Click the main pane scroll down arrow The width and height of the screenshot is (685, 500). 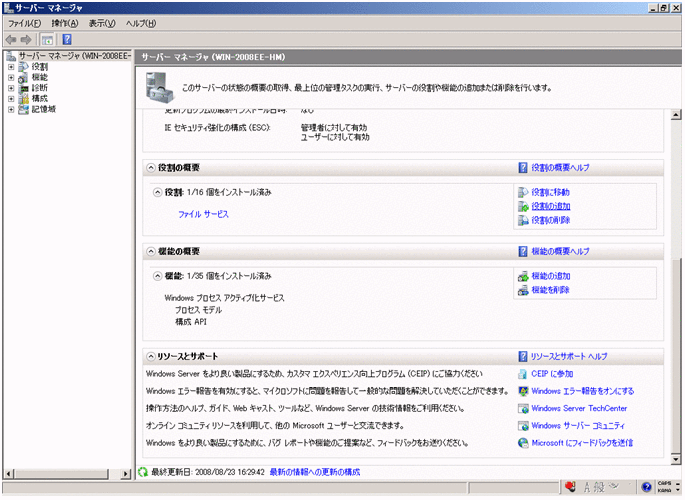676,459
